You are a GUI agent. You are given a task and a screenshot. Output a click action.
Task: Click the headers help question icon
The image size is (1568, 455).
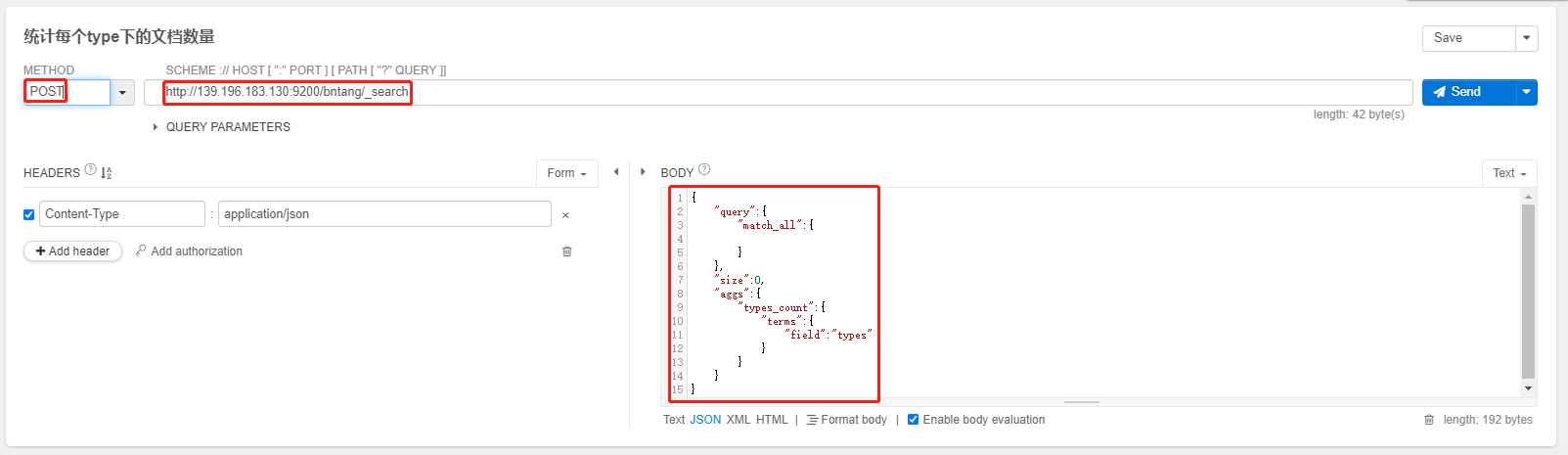pos(91,170)
